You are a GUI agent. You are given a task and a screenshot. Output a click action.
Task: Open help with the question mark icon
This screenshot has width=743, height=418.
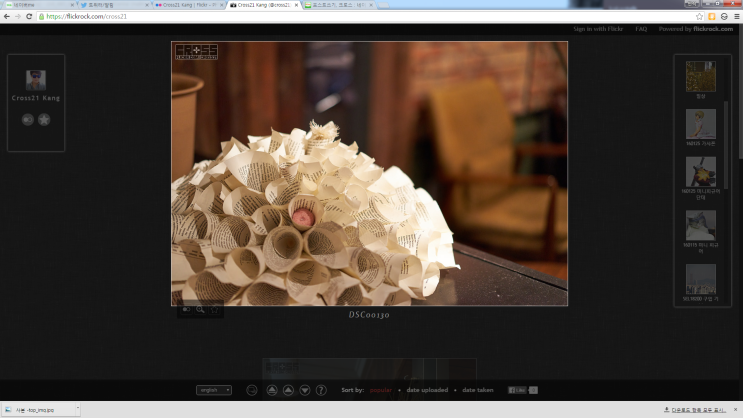321,390
